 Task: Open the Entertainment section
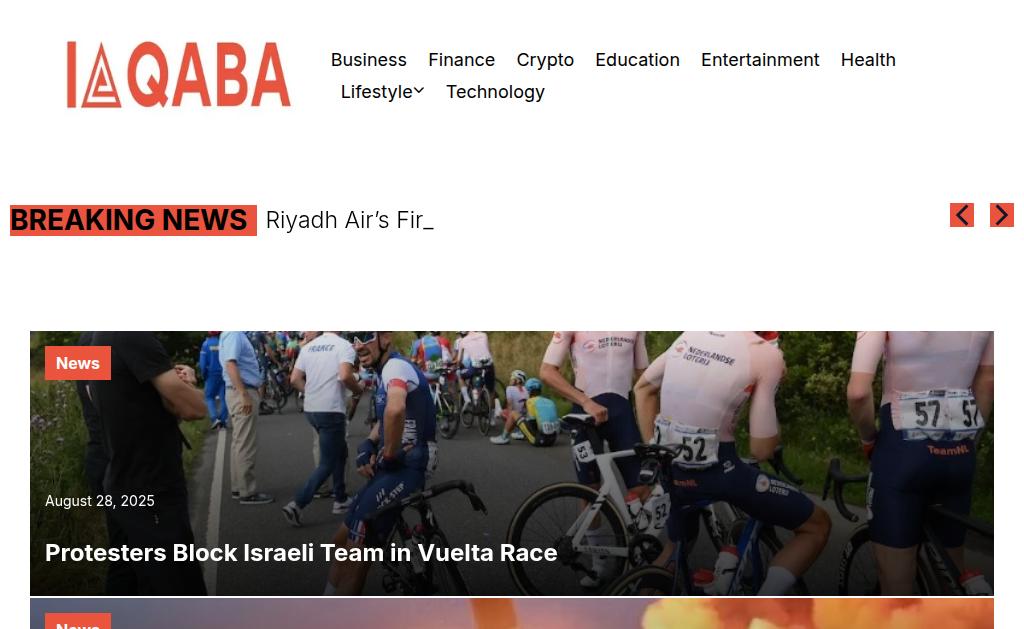pyautogui.click(x=760, y=59)
